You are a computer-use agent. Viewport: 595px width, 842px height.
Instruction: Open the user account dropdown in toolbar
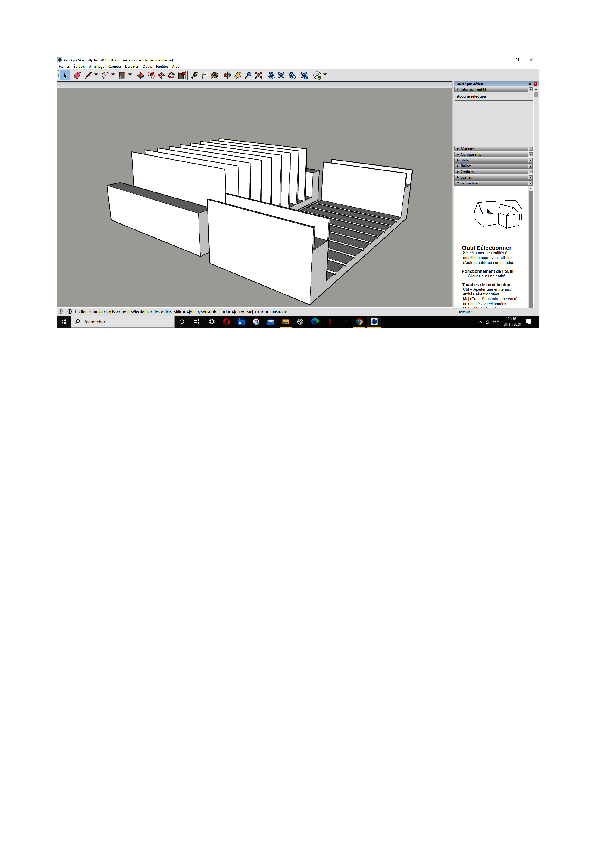click(324, 75)
